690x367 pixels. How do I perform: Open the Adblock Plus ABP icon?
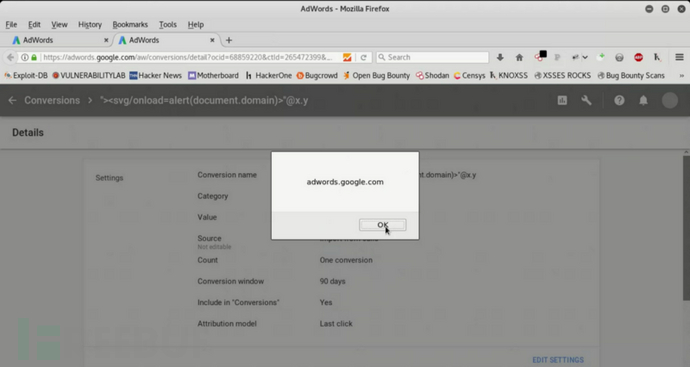(x=638, y=57)
